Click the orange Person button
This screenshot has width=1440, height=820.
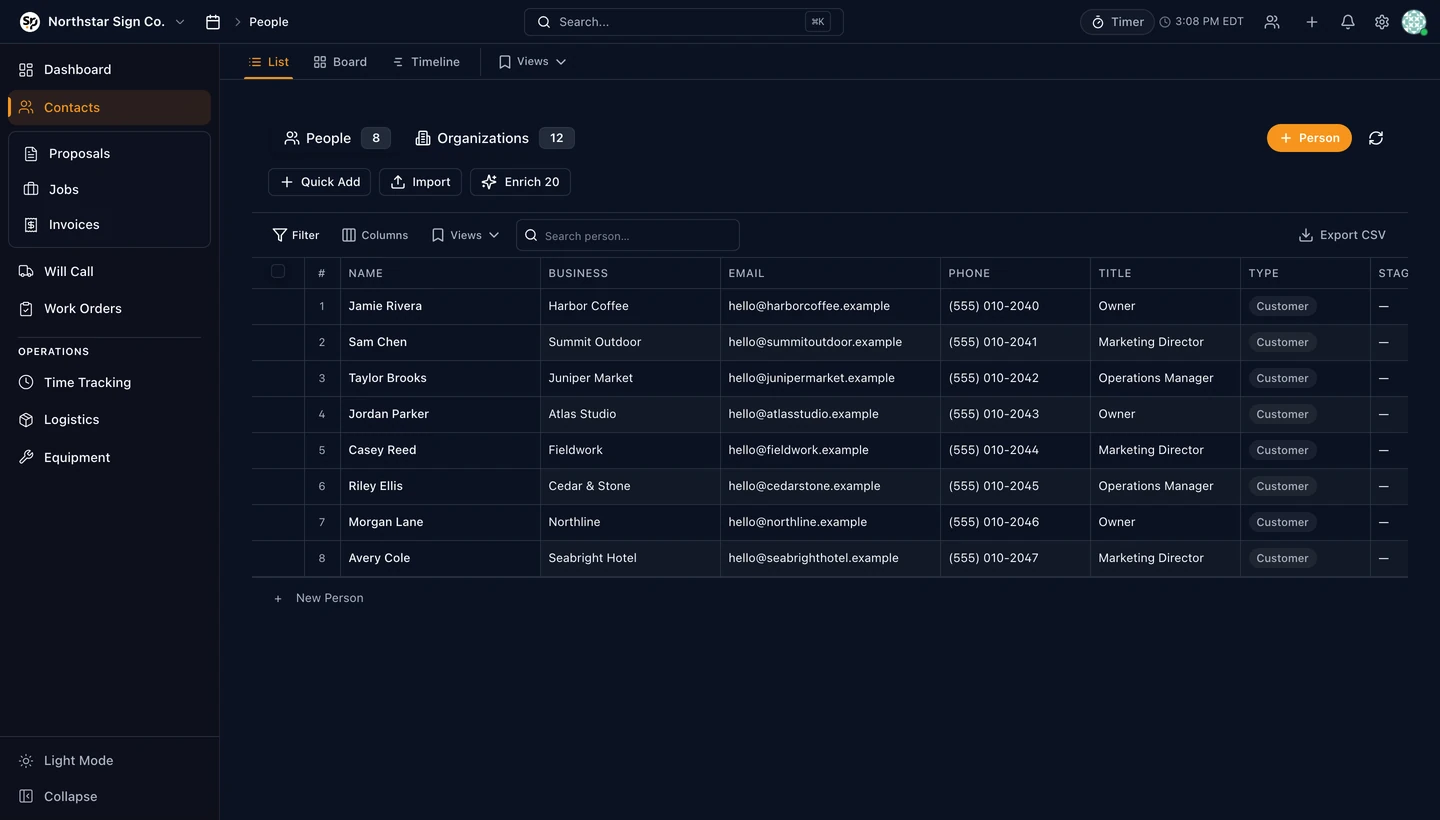(x=1309, y=138)
